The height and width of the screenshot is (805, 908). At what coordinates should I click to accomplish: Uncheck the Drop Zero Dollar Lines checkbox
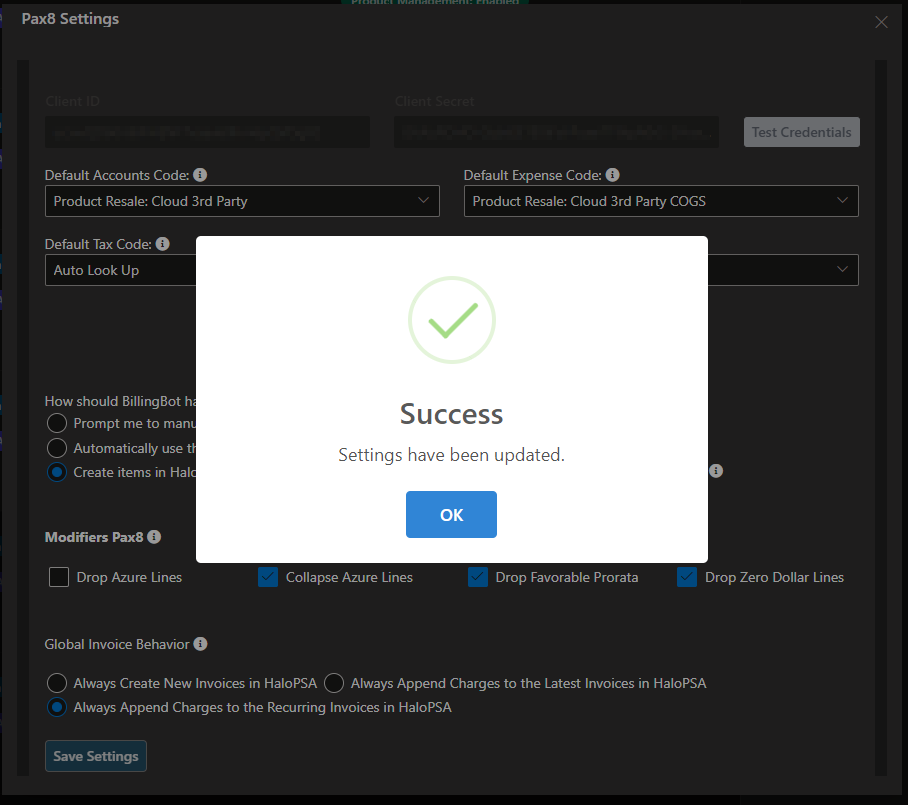click(x=687, y=577)
